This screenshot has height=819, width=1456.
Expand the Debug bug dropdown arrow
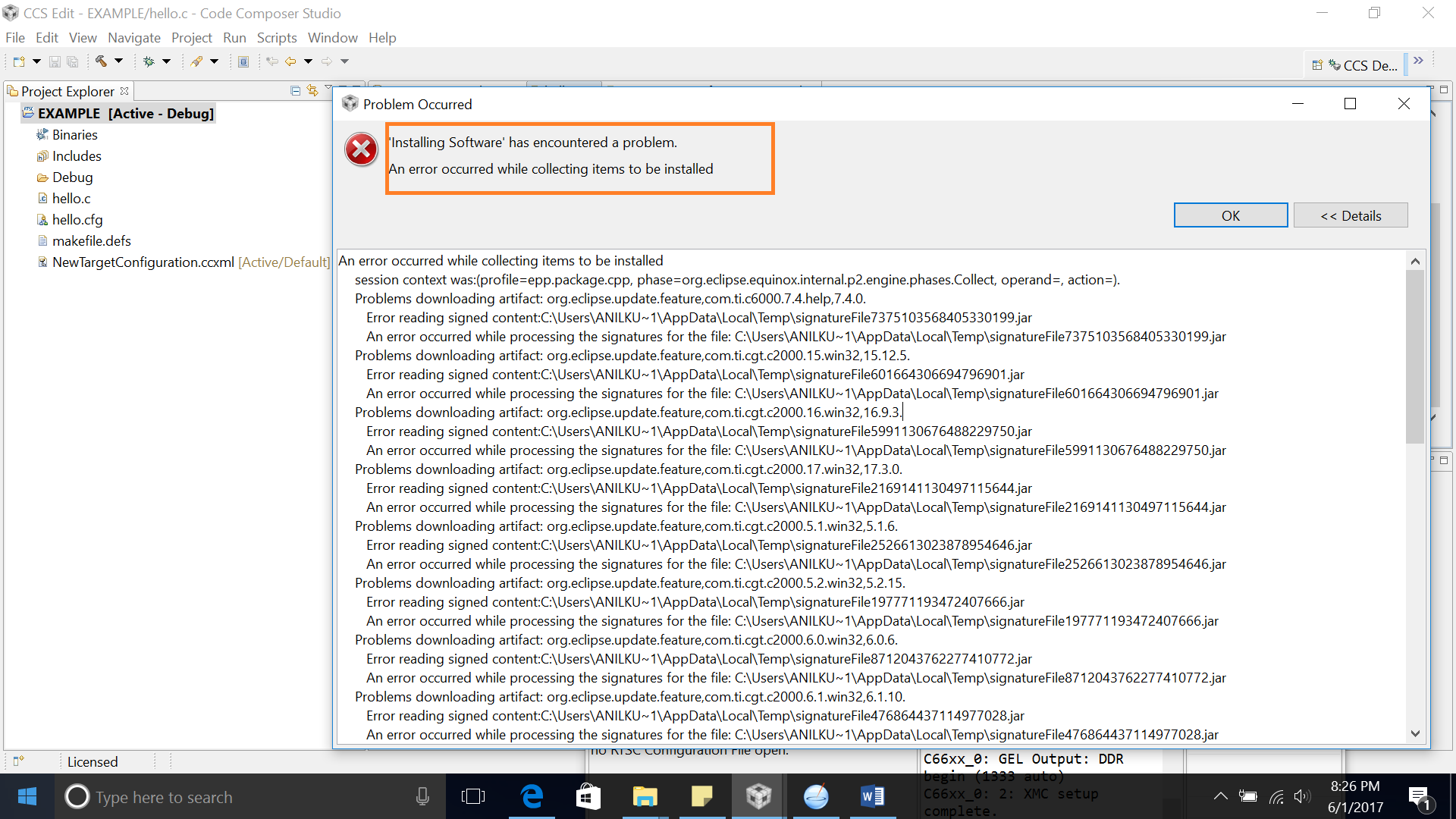(167, 61)
